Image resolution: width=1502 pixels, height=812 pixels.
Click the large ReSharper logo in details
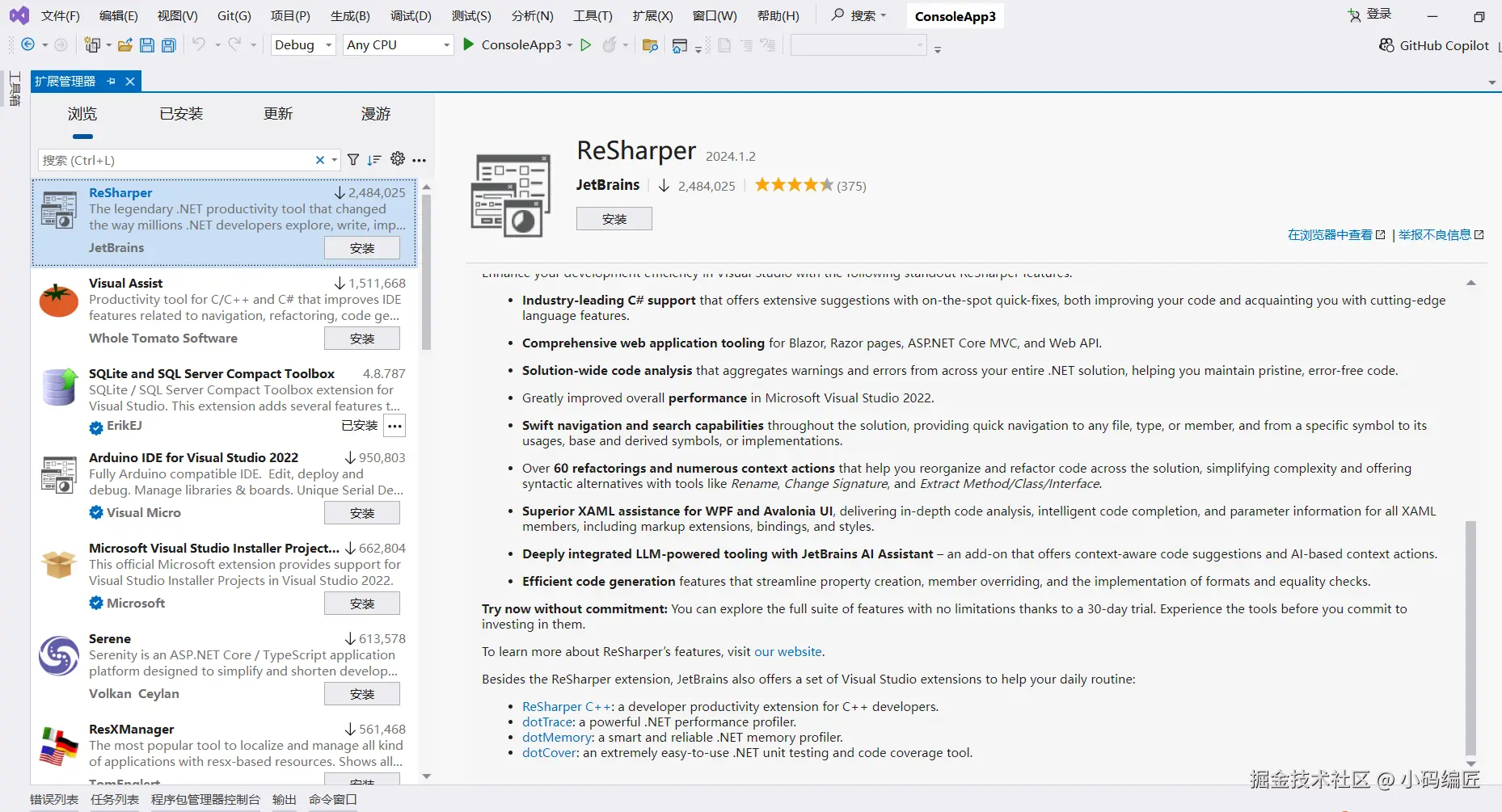click(511, 195)
